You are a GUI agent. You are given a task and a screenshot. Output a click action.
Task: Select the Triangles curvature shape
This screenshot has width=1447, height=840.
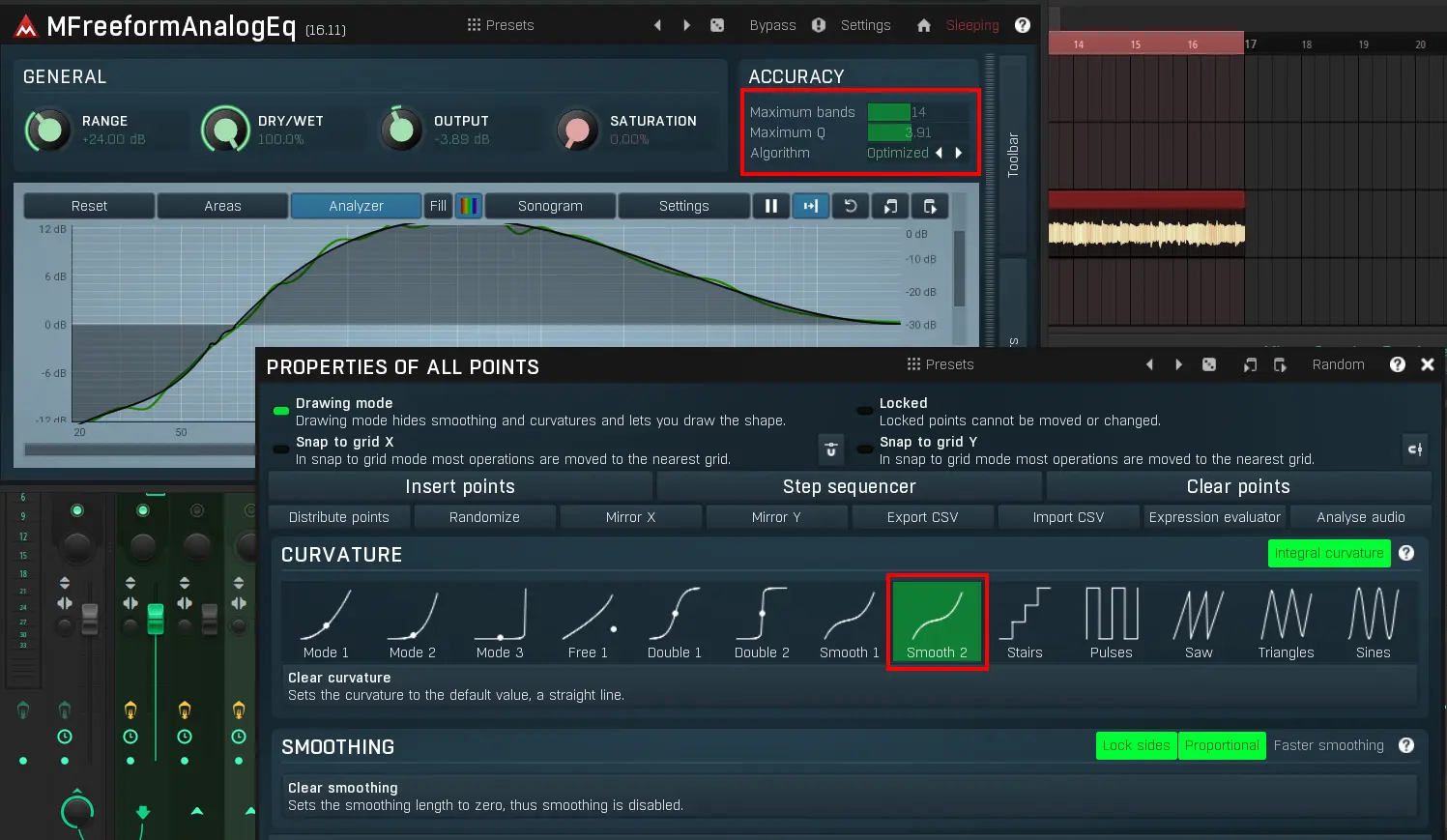pyautogui.click(x=1286, y=623)
